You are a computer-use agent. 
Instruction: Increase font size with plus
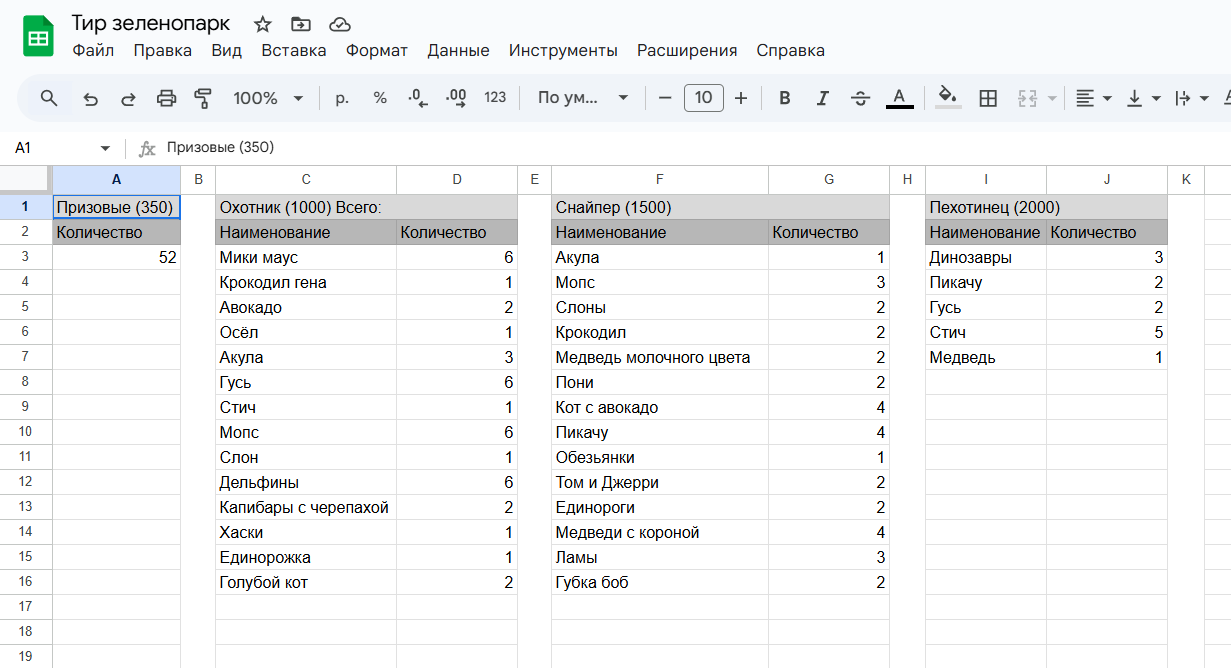pyautogui.click(x=741, y=98)
